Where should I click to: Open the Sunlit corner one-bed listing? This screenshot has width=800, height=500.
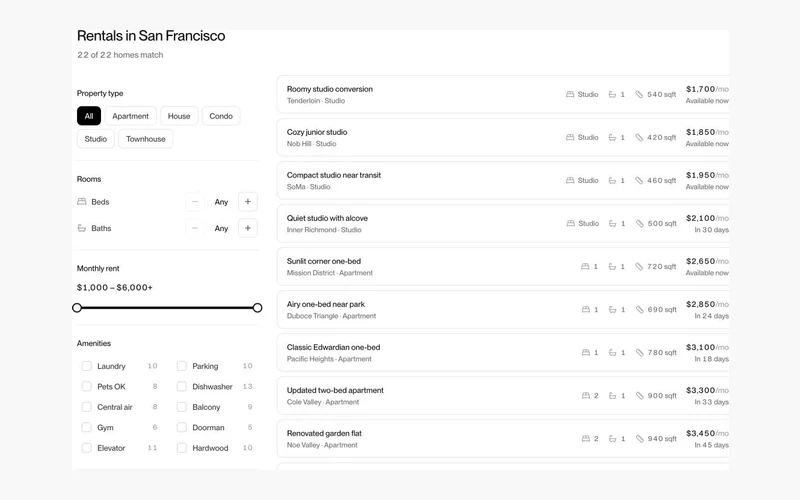pos(503,266)
